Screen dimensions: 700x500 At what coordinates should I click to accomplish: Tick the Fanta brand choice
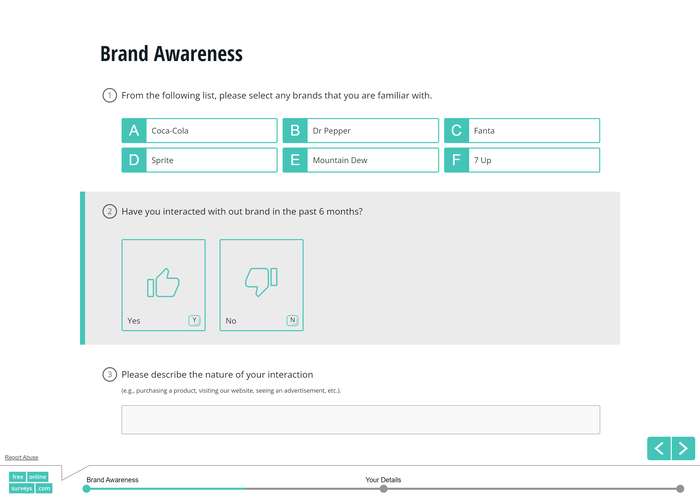point(533,131)
